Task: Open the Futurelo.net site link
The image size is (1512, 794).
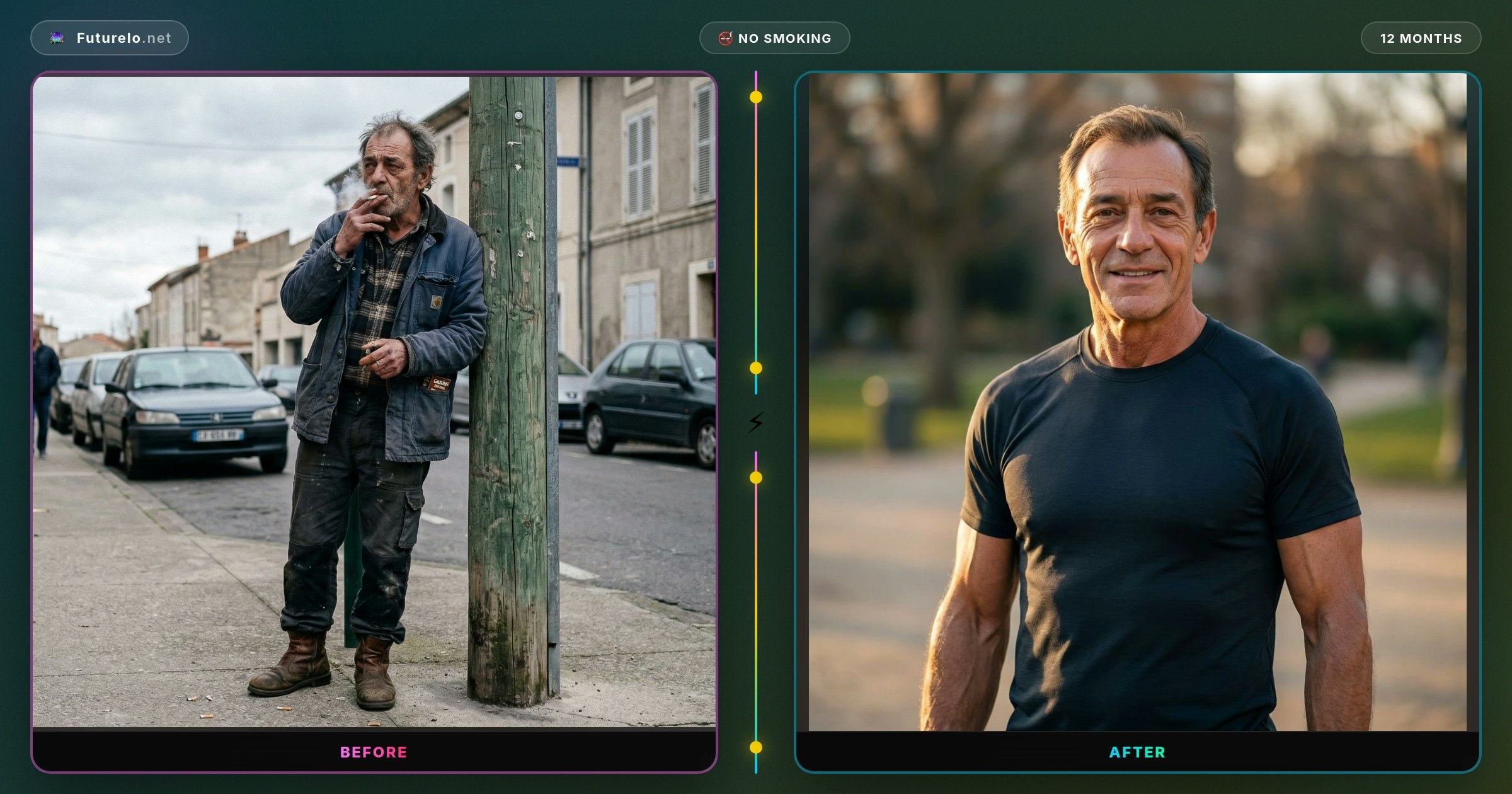Action: tap(123, 38)
